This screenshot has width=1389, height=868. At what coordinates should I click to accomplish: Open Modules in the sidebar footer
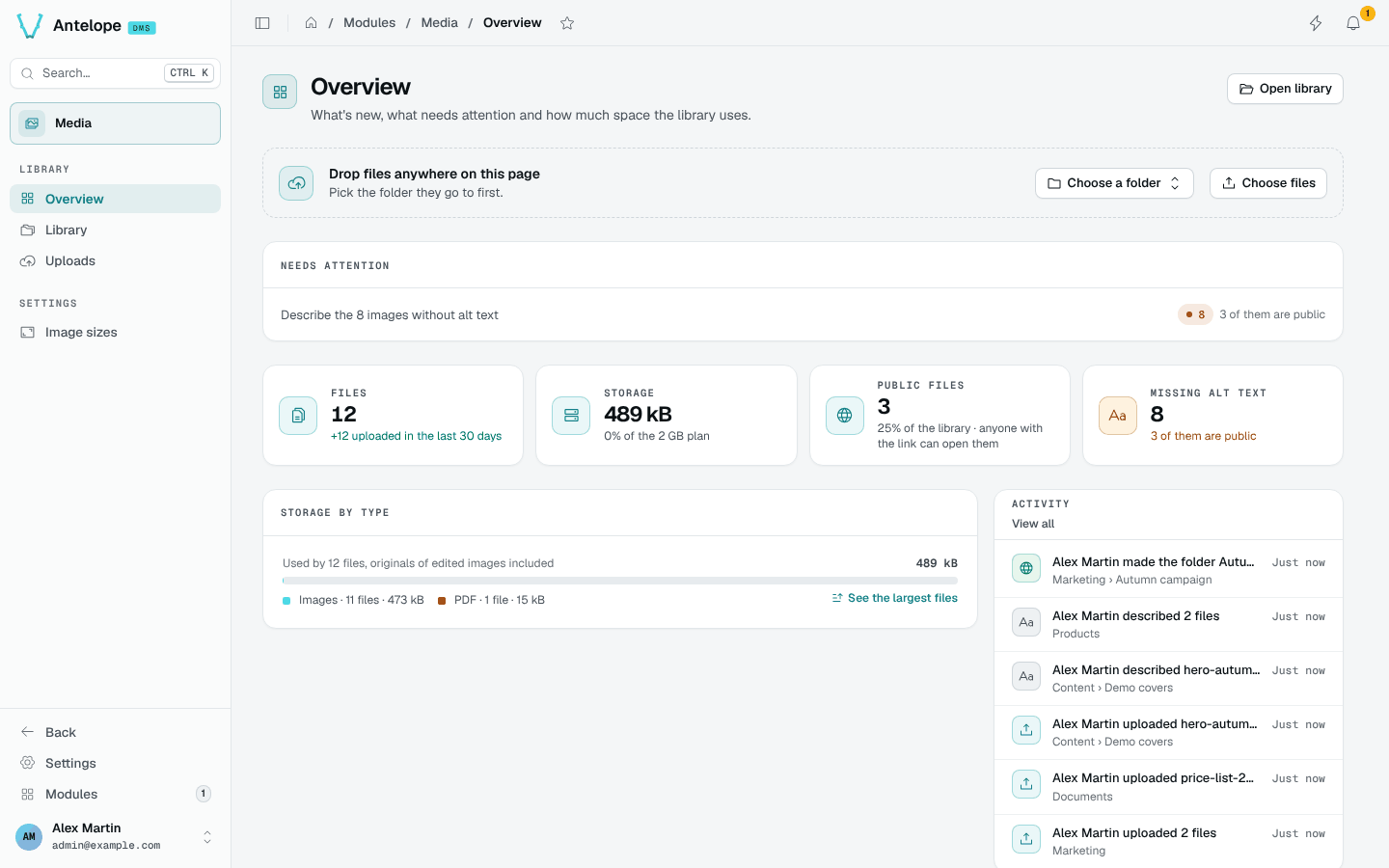pos(115,794)
